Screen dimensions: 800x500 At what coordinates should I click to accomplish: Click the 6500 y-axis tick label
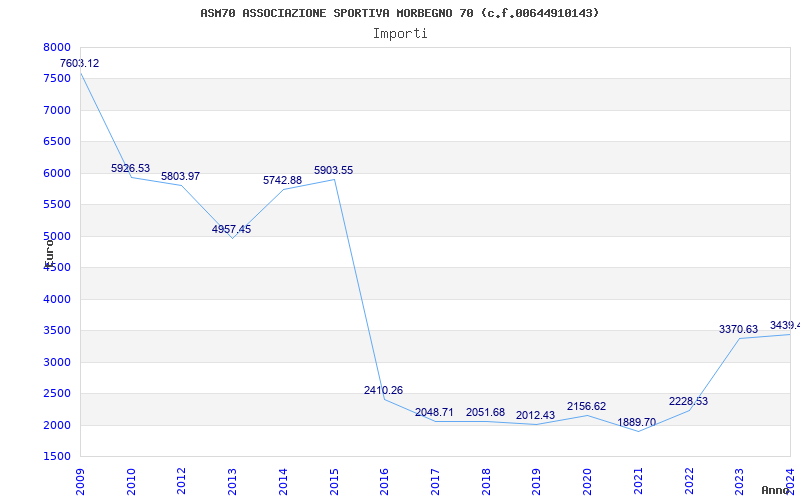[x=55, y=141]
